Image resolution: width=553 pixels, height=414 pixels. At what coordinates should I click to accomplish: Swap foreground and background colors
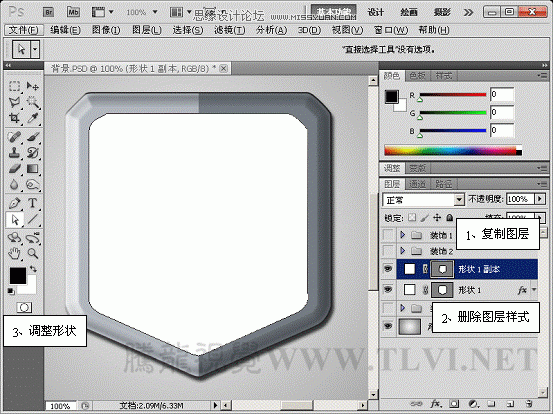pyautogui.click(x=33, y=269)
